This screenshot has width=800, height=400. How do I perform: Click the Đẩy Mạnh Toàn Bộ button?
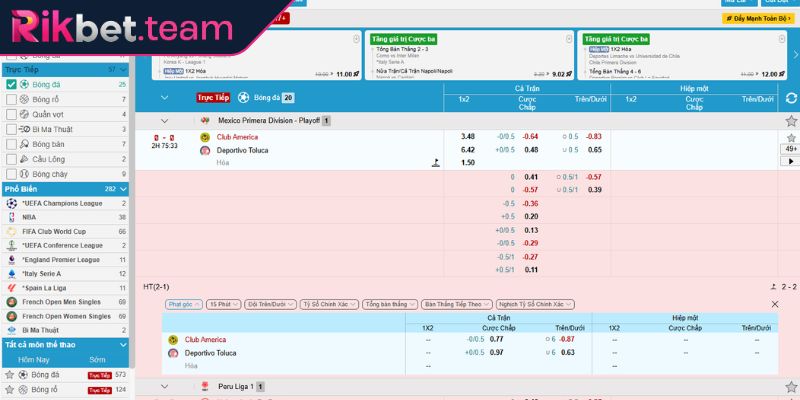pos(757,18)
